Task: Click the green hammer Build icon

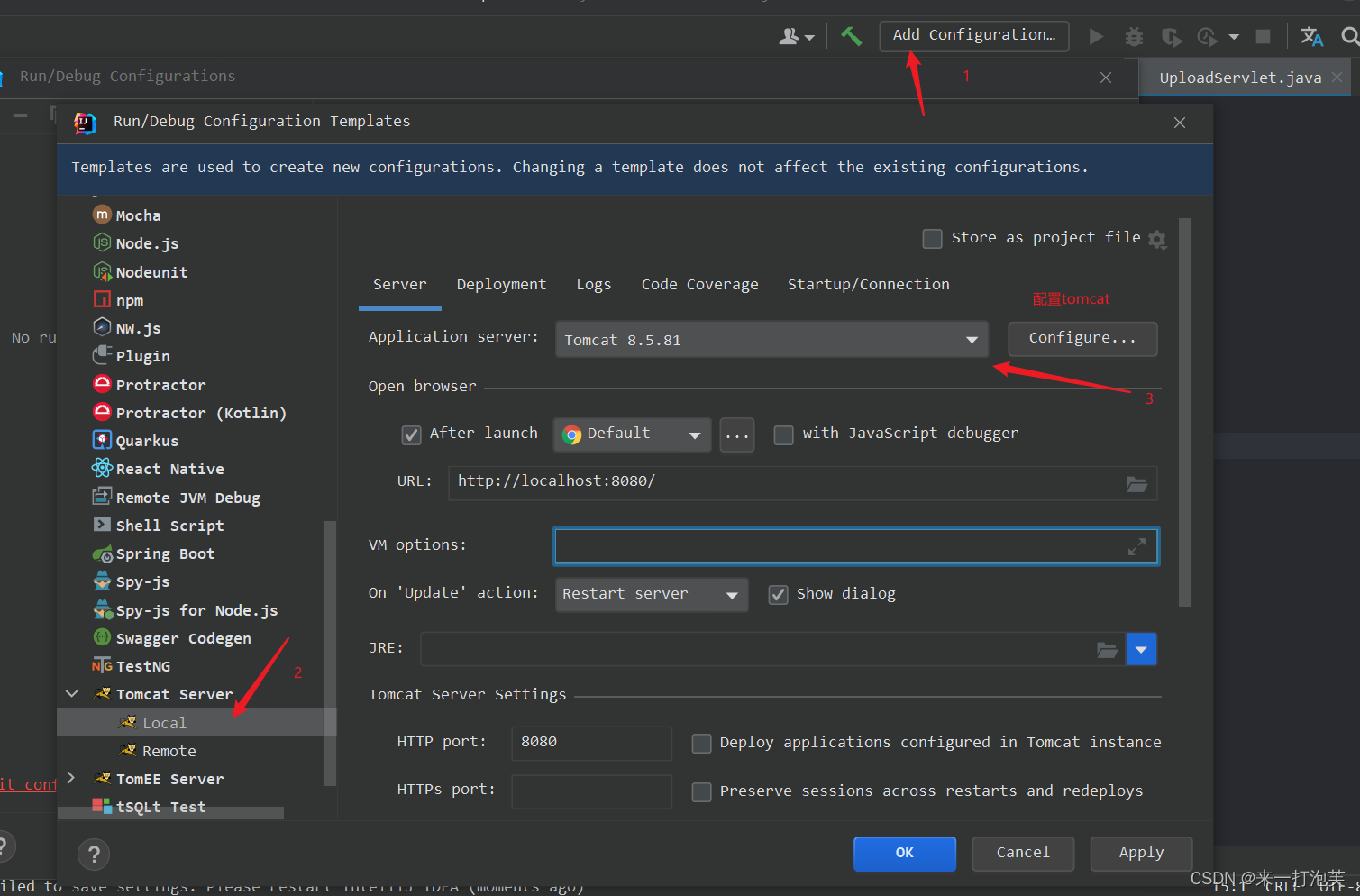Action: [x=851, y=35]
